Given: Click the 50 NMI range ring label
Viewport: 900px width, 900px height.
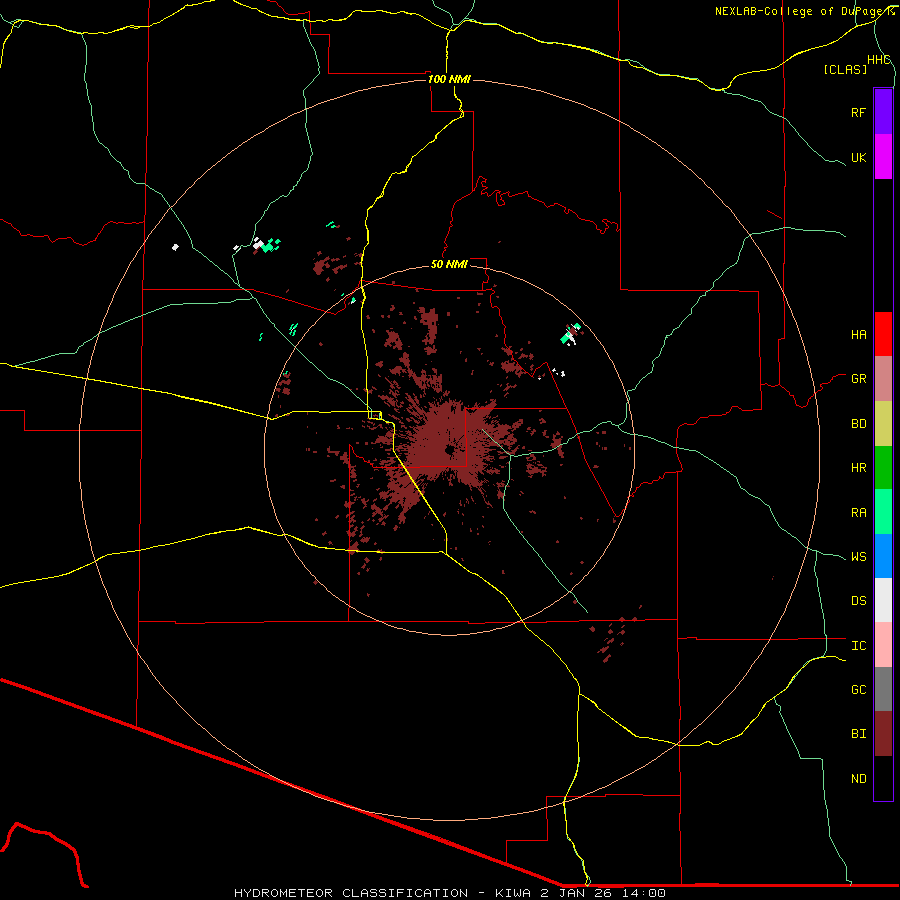Looking at the screenshot, I should point(449,264).
